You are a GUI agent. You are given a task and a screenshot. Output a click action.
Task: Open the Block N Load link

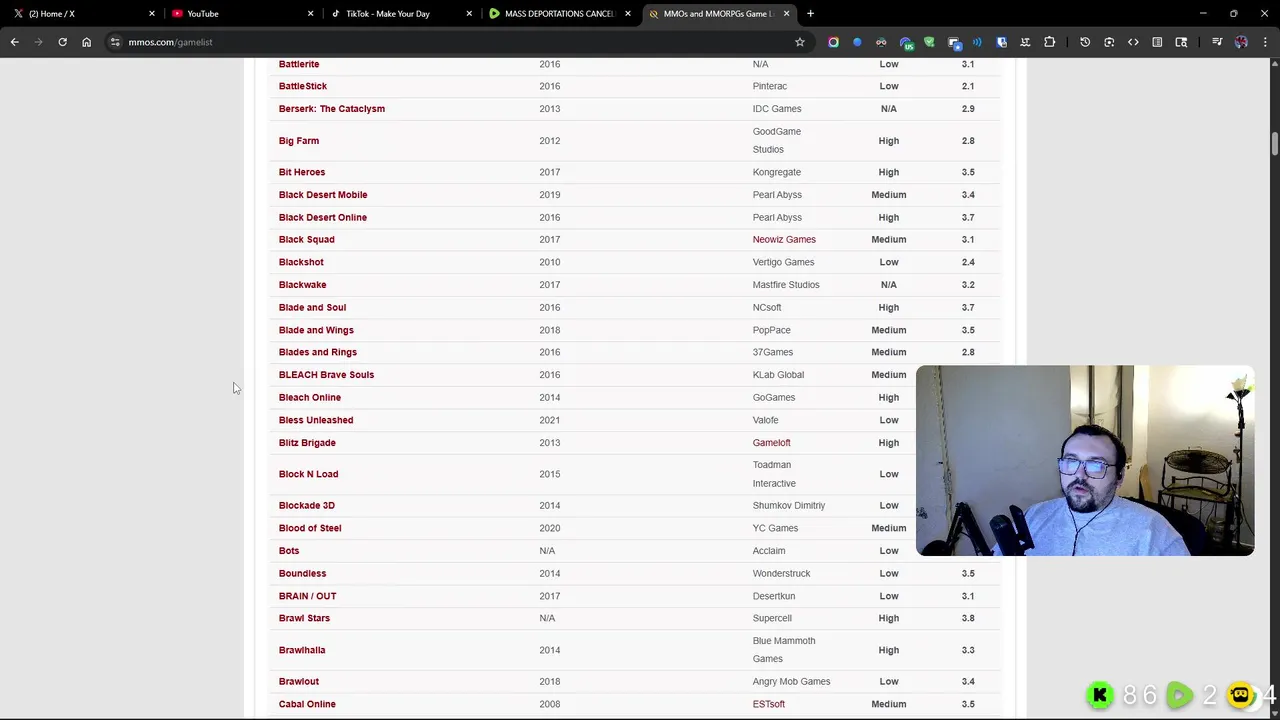pos(309,474)
